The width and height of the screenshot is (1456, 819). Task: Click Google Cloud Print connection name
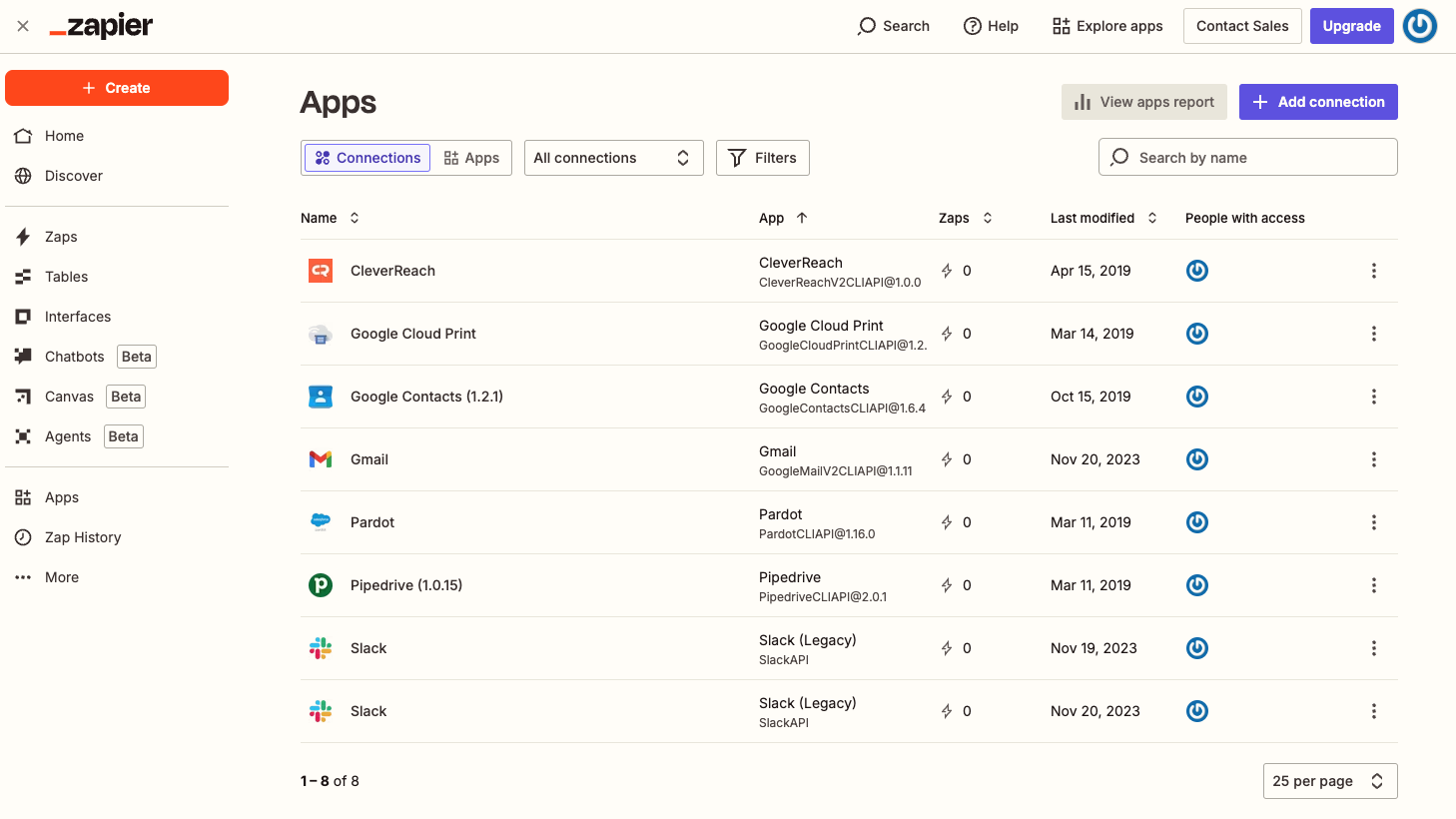coord(413,334)
